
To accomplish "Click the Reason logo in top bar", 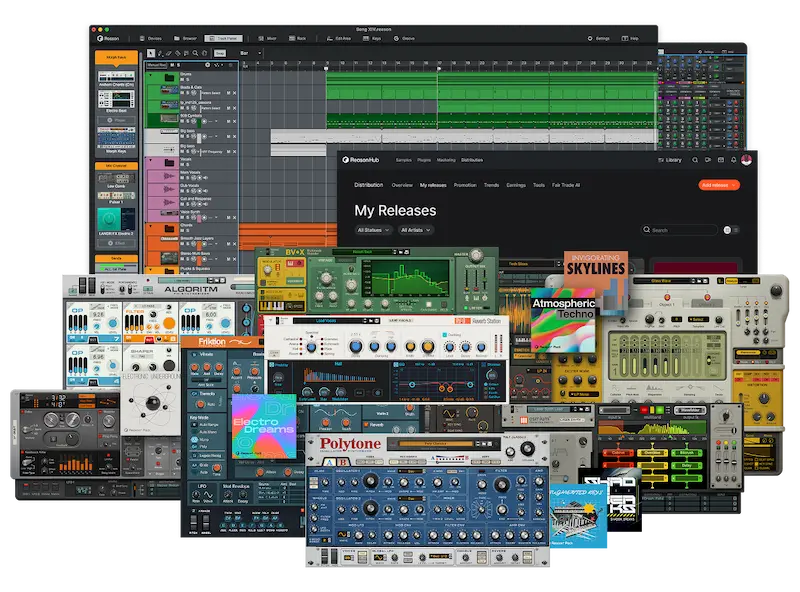I will coord(108,38).
